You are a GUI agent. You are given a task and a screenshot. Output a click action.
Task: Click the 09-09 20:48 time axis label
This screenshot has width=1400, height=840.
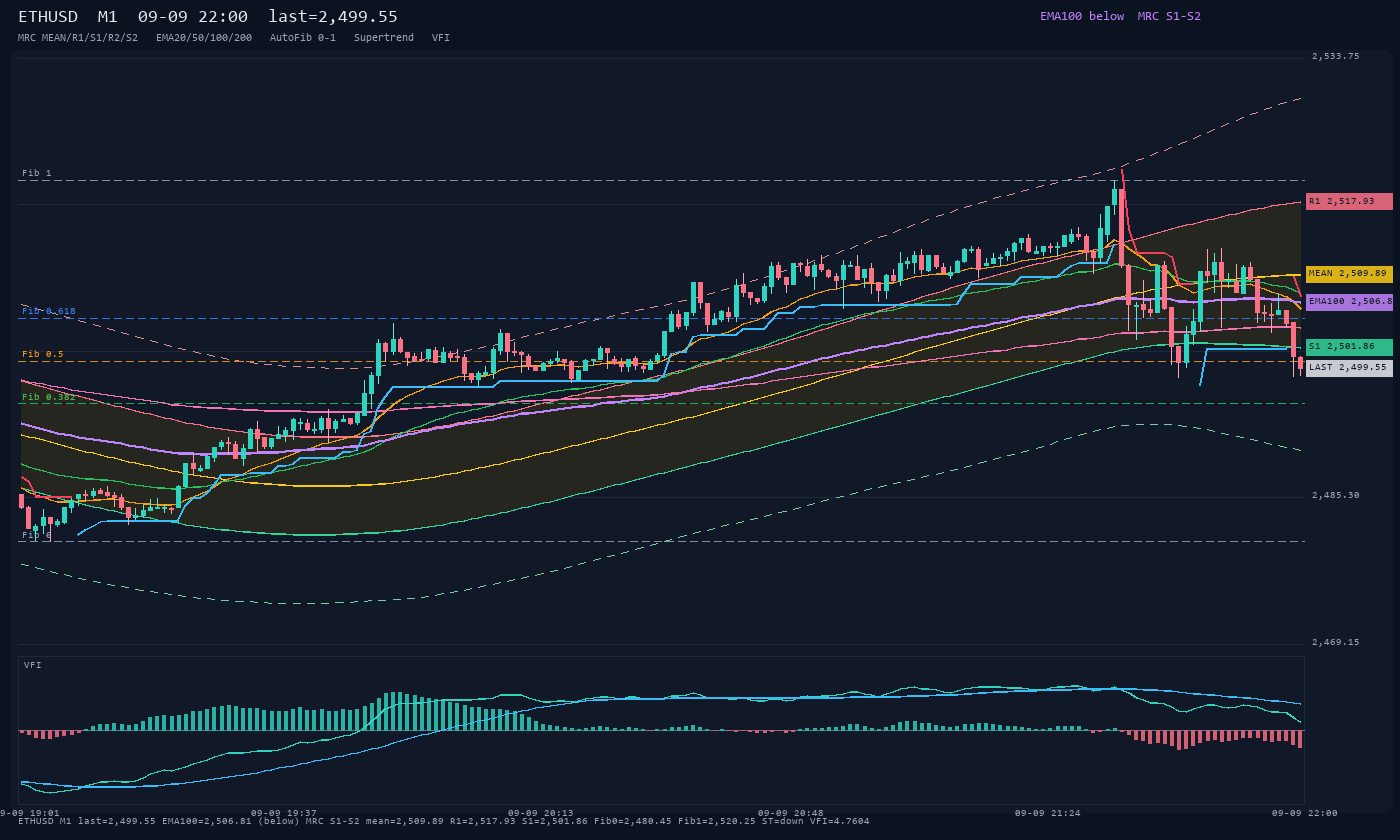pyautogui.click(x=791, y=813)
